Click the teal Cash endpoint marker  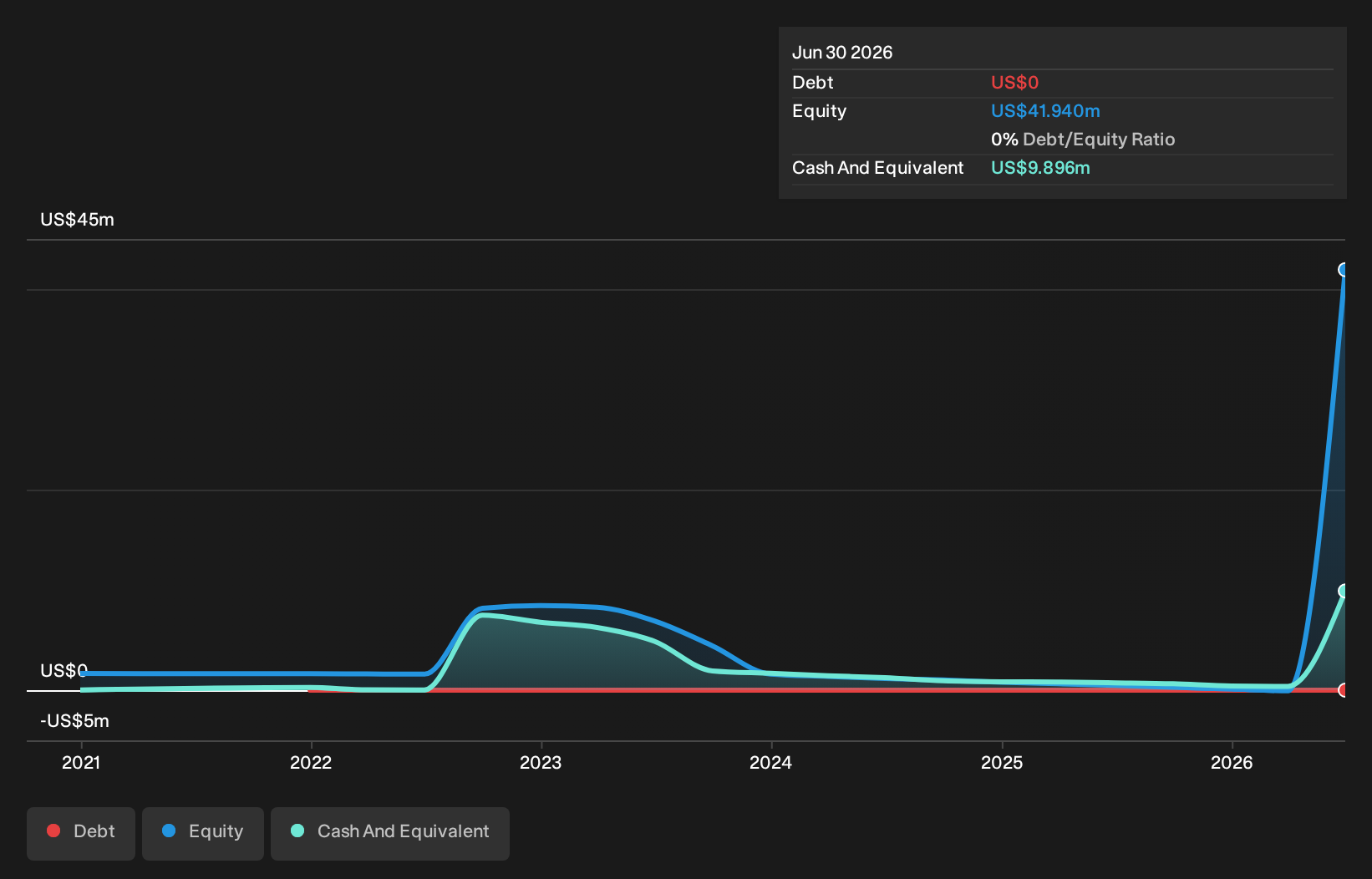click(1344, 591)
